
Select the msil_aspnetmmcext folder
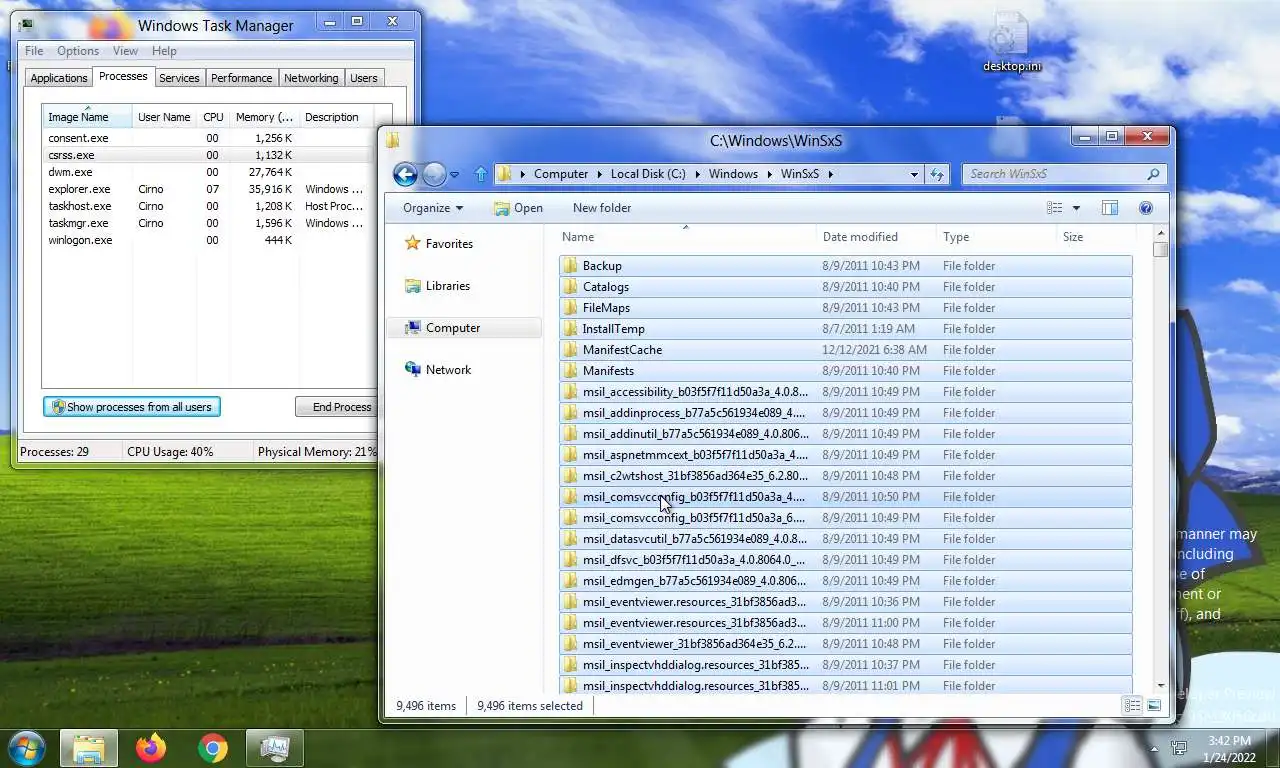[845, 455]
